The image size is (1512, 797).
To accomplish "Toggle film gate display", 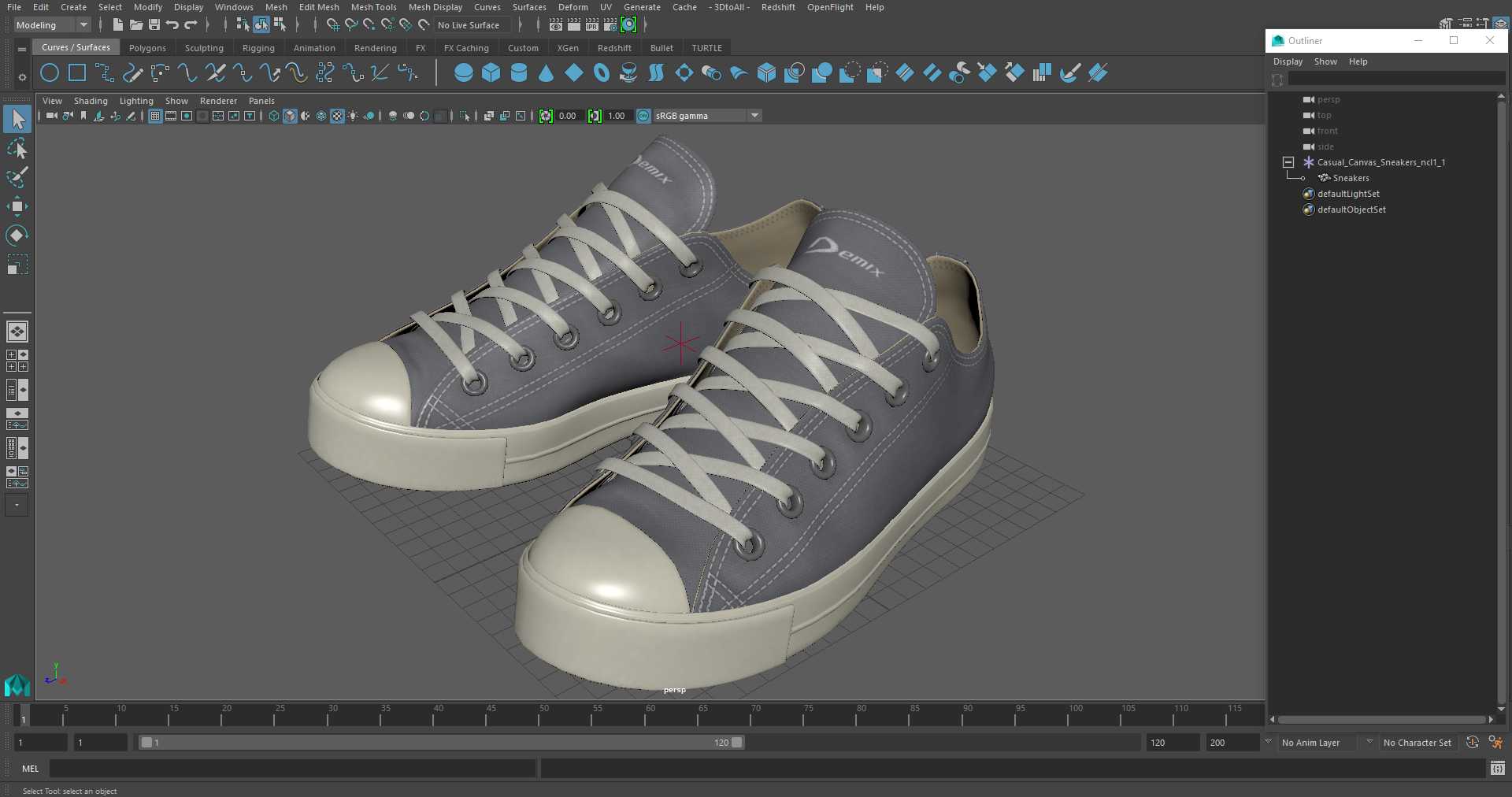I will 171,116.
